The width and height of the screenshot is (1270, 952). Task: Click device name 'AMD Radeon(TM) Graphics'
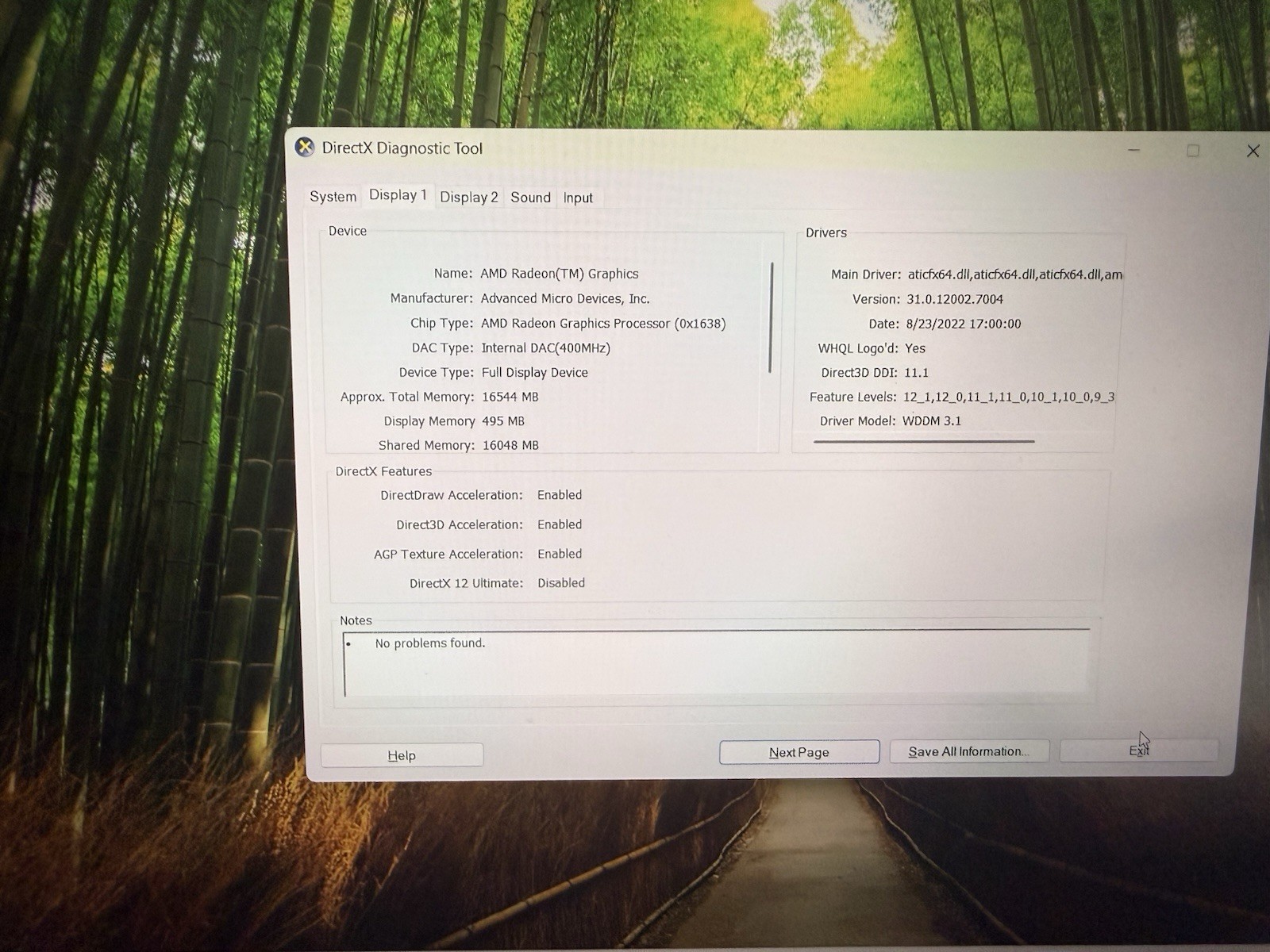pos(560,274)
